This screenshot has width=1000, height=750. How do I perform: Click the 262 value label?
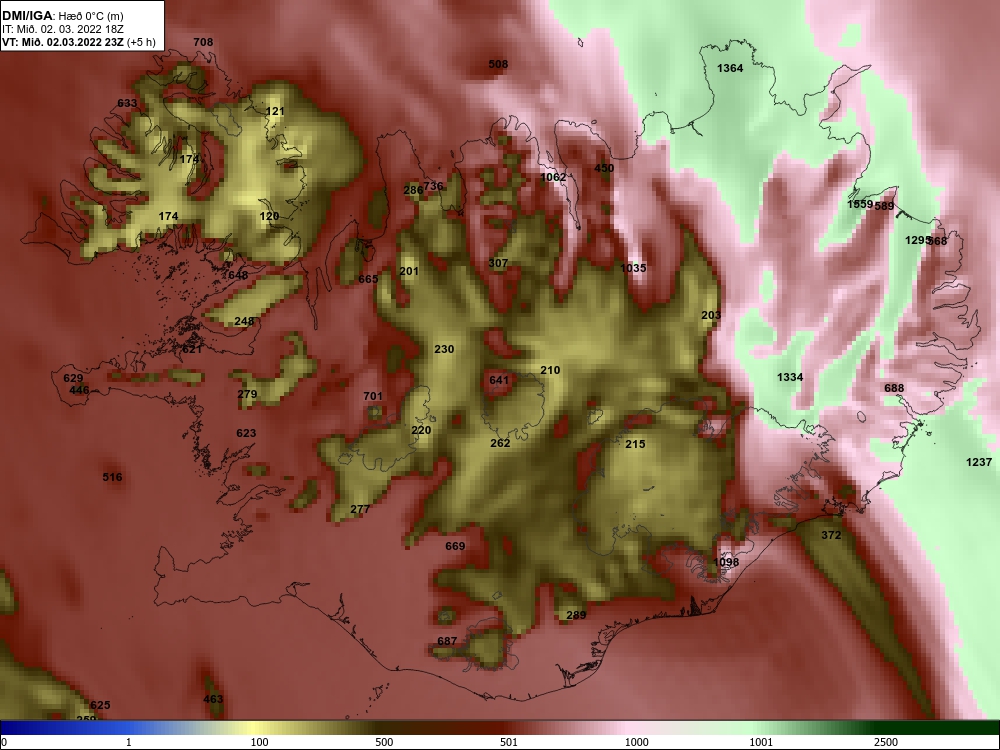500,443
